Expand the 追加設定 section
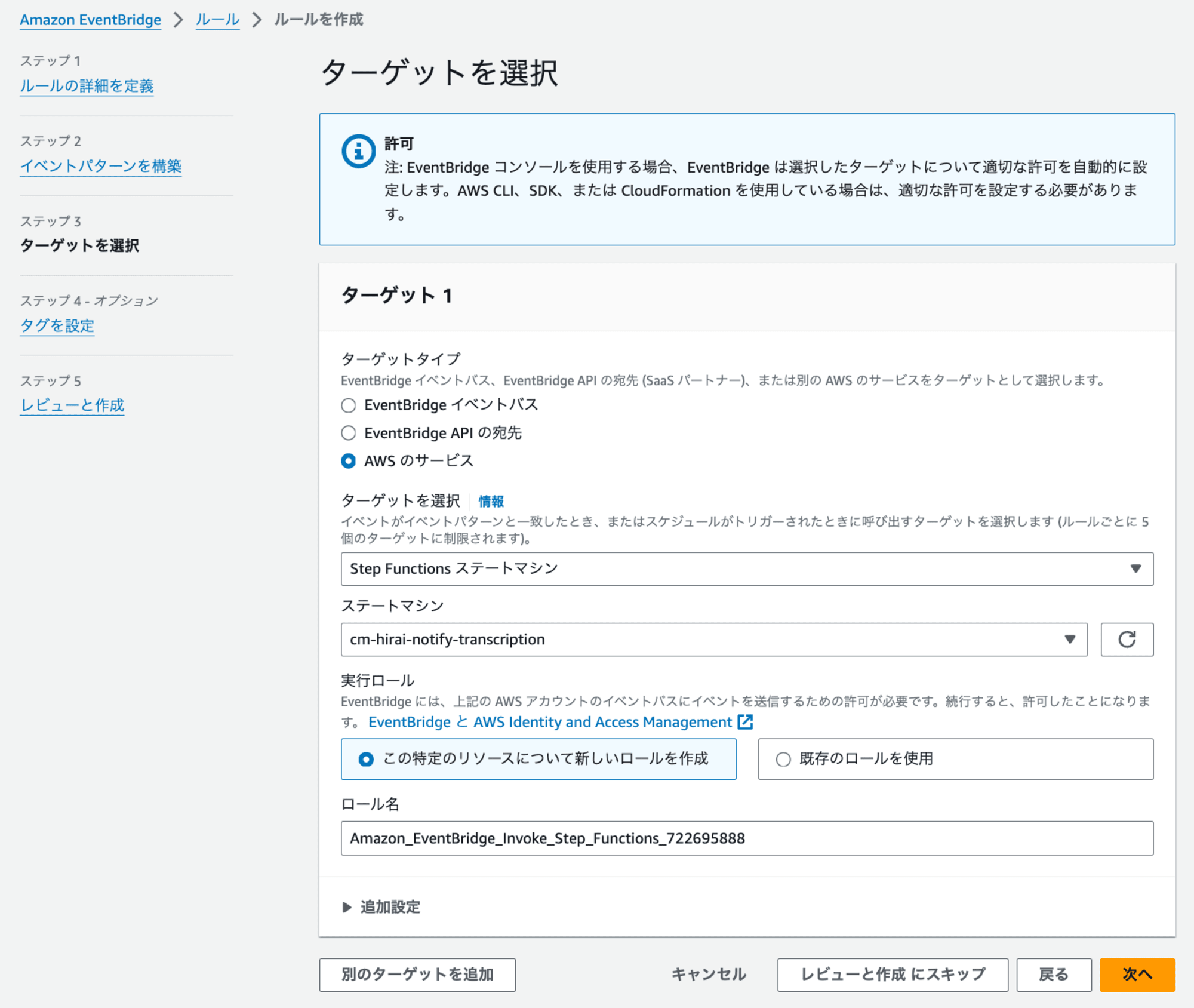Image resolution: width=1194 pixels, height=1008 pixels. 381,907
